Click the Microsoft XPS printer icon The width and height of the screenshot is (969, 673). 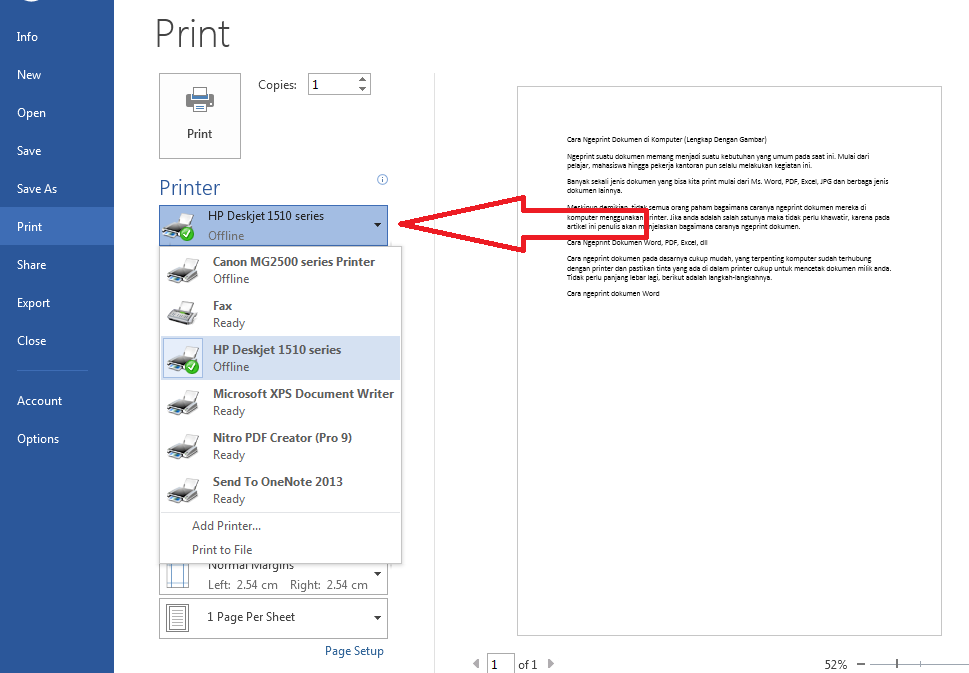click(x=183, y=403)
